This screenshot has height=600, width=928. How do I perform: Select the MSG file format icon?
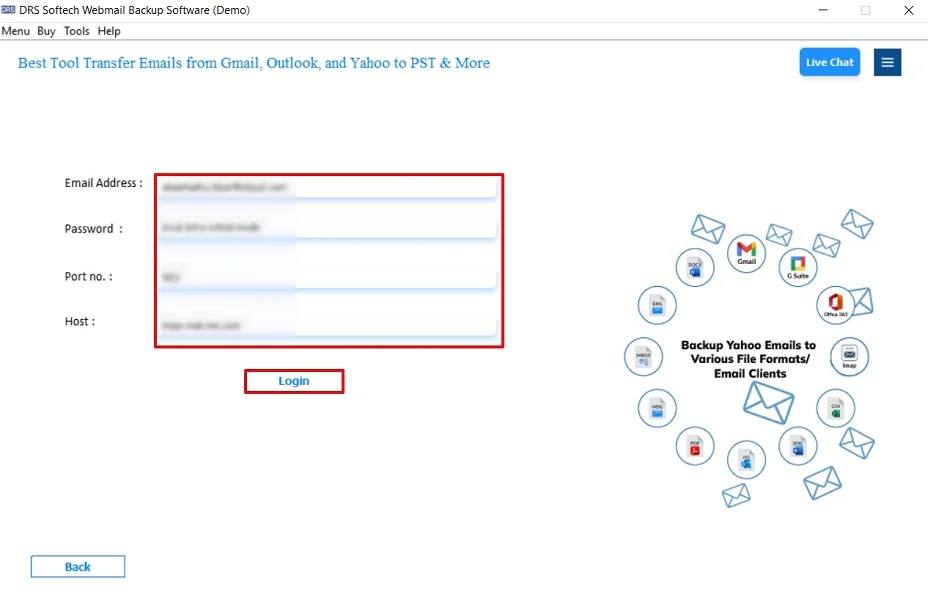pyautogui.click(x=657, y=408)
